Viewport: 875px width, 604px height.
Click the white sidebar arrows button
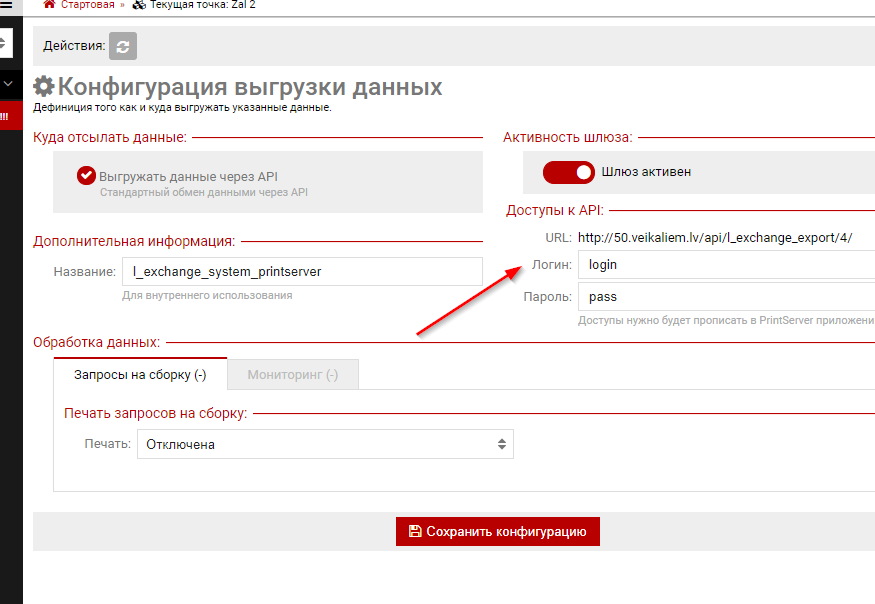pyautogui.click(x=5, y=43)
